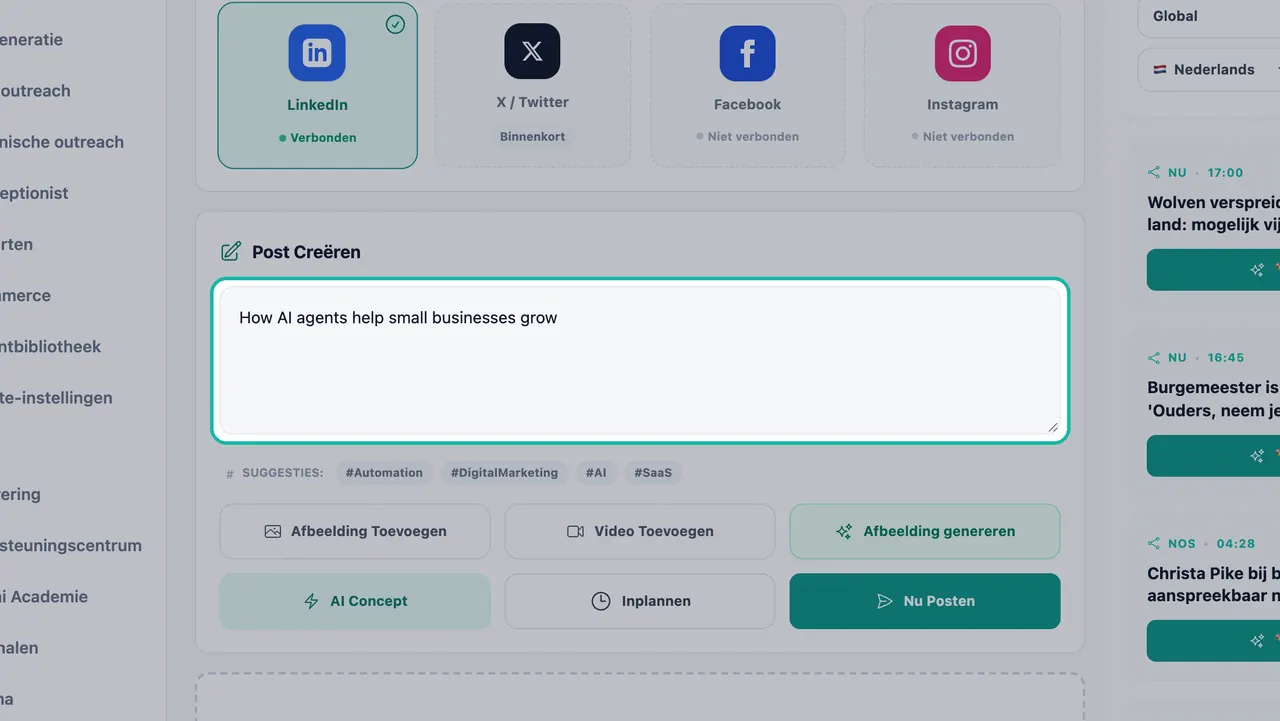Add the #Automation hashtag suggestion
1280x721 pixels.
click(384, 473)
